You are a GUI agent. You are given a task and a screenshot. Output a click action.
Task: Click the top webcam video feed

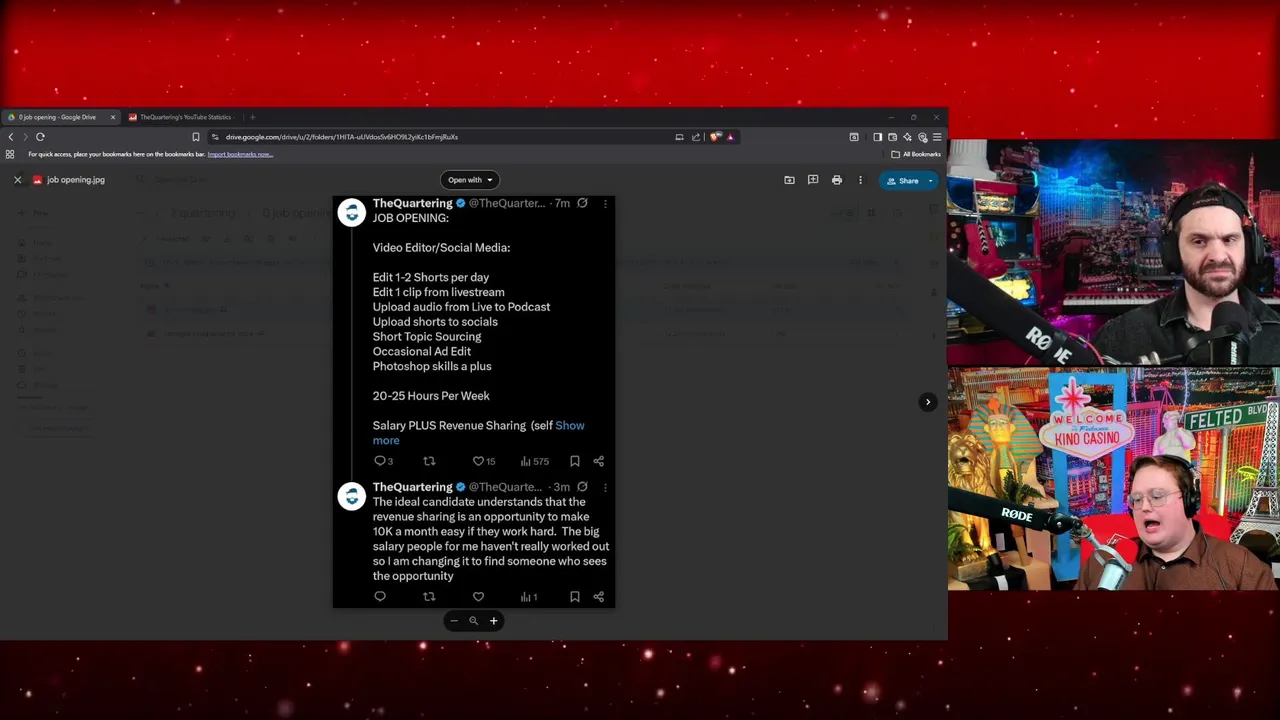click(x=1113, y=253)
